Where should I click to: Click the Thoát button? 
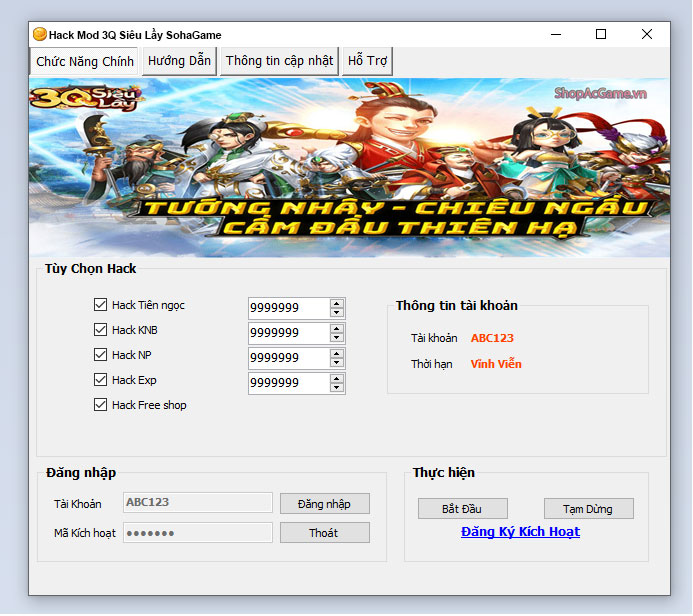click(x=325, y=533)
